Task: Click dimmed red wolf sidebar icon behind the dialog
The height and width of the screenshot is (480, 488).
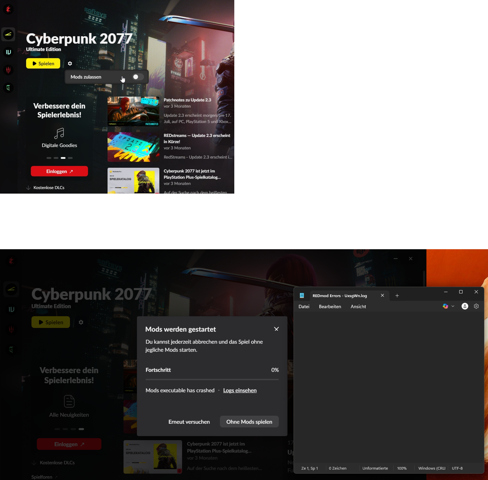Action: pos(11,329)
